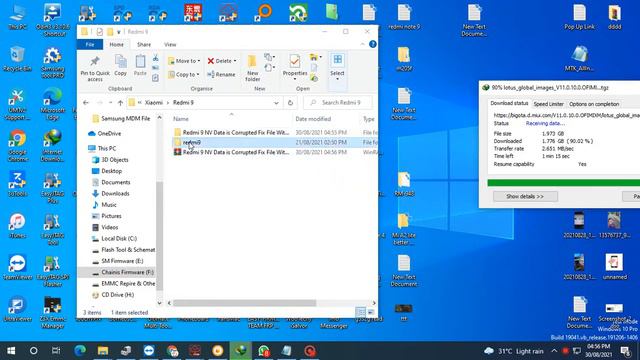Open the This PC desktop icon
The width and height of the screenshot is (640, 360).
tap(17, 18)
